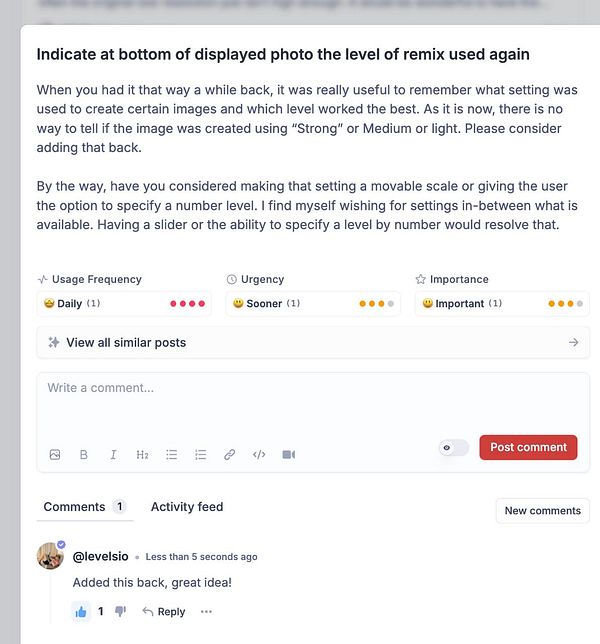Open more options on levelsio comment
Screen dimensions: 600x644
click(x=206, y=612)
